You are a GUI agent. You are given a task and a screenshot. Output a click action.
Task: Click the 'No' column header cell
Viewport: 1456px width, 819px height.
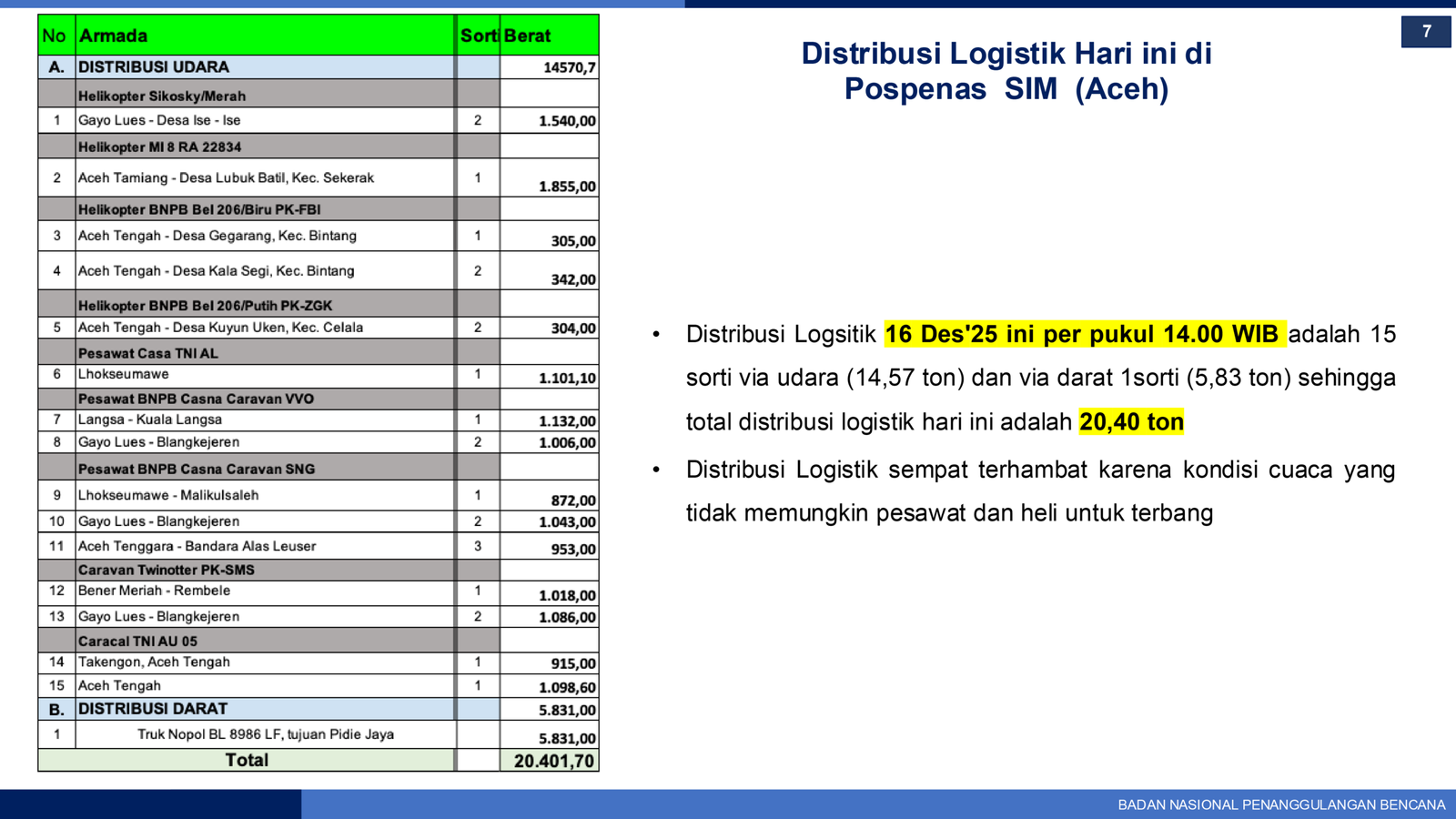click(55, 35)
